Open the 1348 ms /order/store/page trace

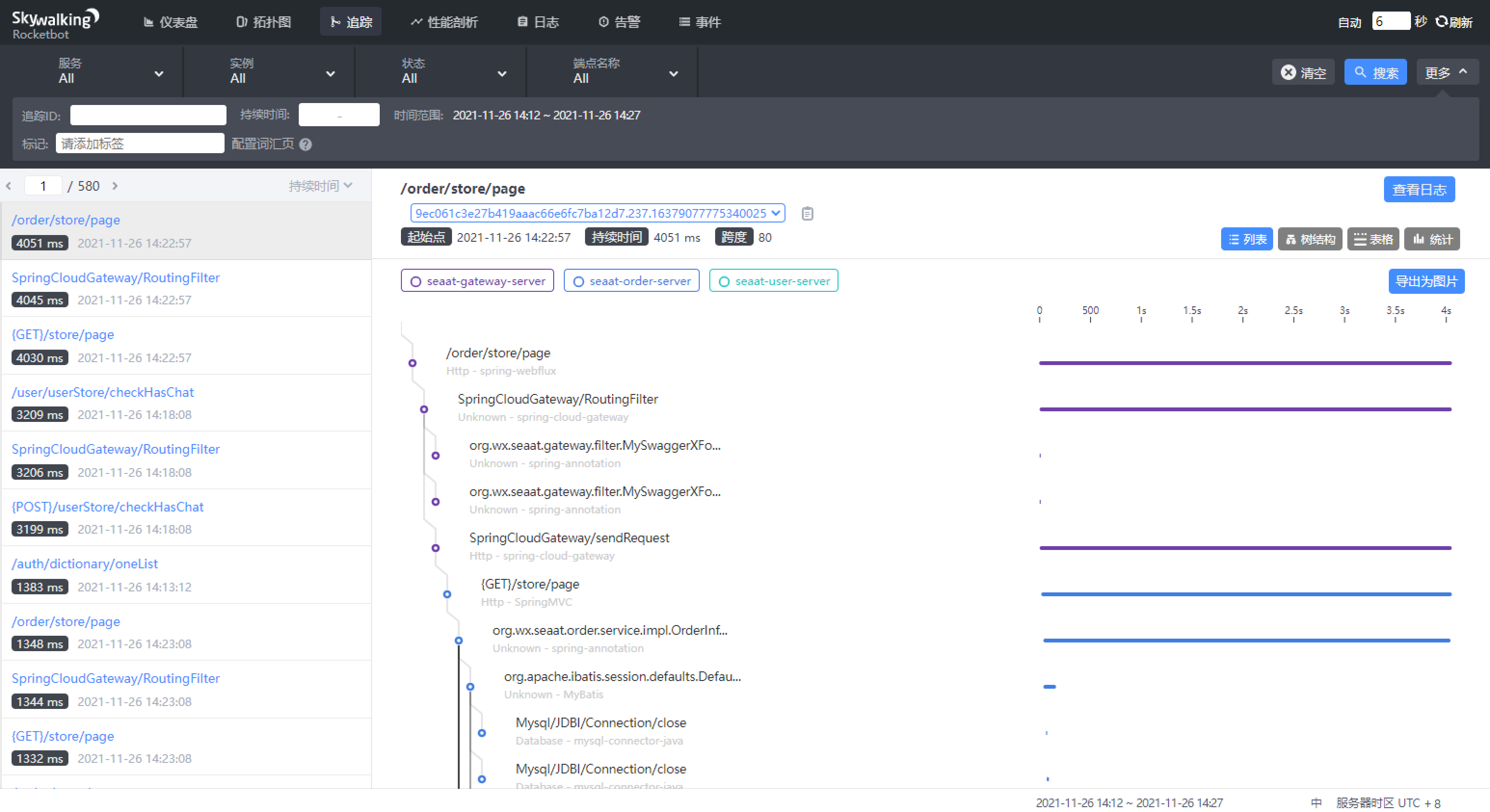pyautogui.click(x=186, y=632)
